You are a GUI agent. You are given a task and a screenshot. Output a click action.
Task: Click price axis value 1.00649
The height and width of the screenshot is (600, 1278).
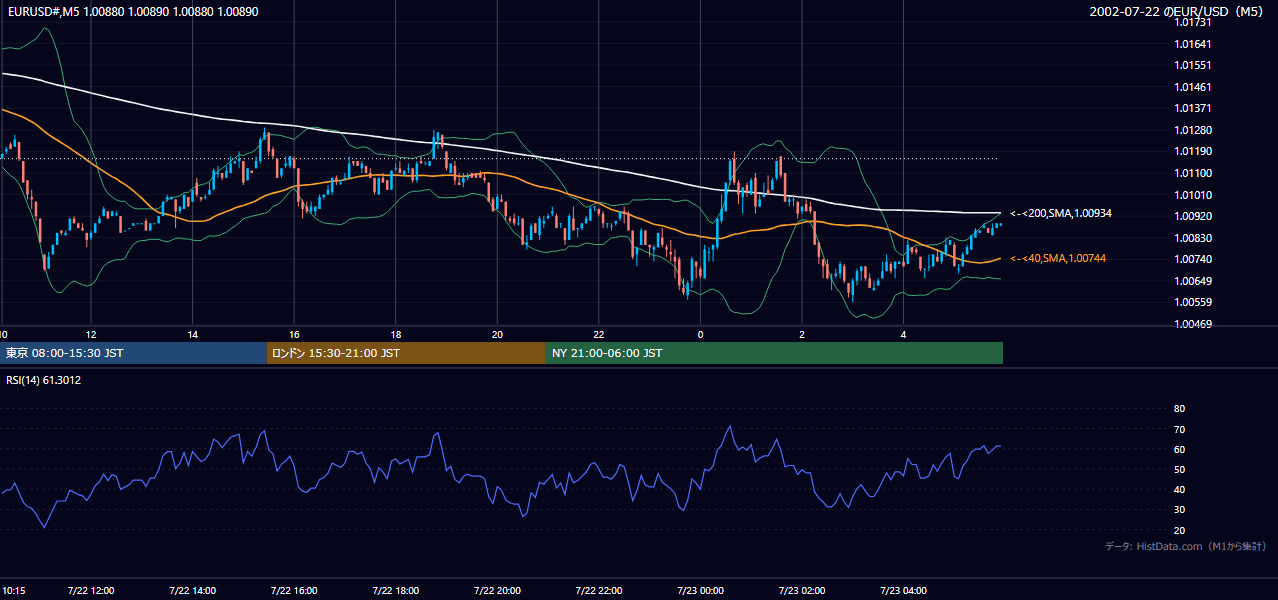tap(1194, 281)
